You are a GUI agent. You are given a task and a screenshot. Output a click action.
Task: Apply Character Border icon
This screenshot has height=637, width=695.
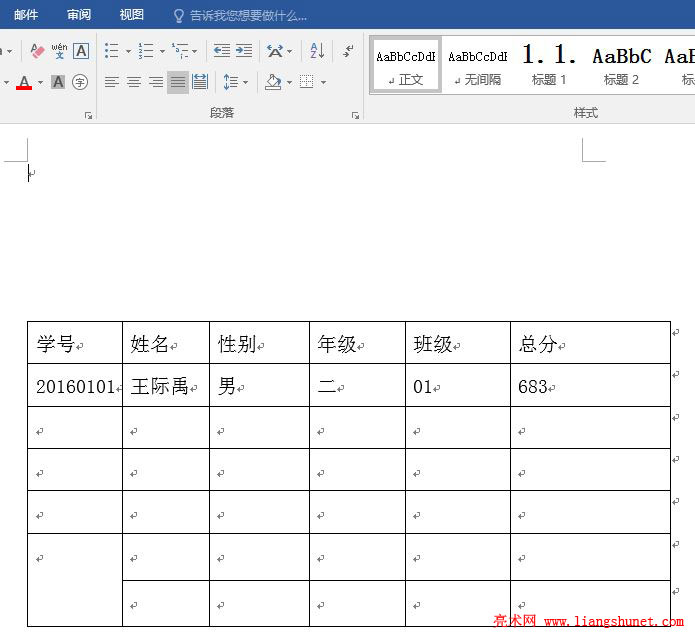[81, 51]
